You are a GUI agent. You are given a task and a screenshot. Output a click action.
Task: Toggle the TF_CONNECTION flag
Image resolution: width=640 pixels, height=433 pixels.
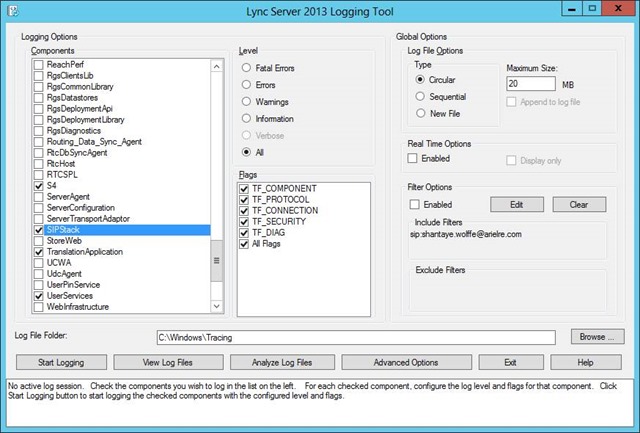click(x=244, y=211)
